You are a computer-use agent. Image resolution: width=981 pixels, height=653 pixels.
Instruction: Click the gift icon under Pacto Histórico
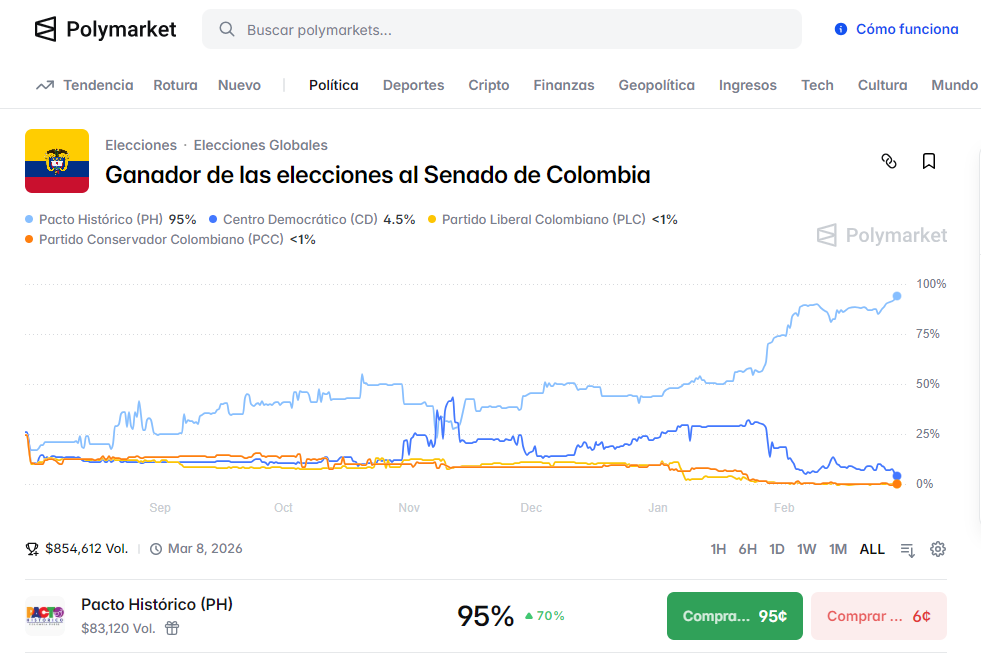(x=172, y=628)
